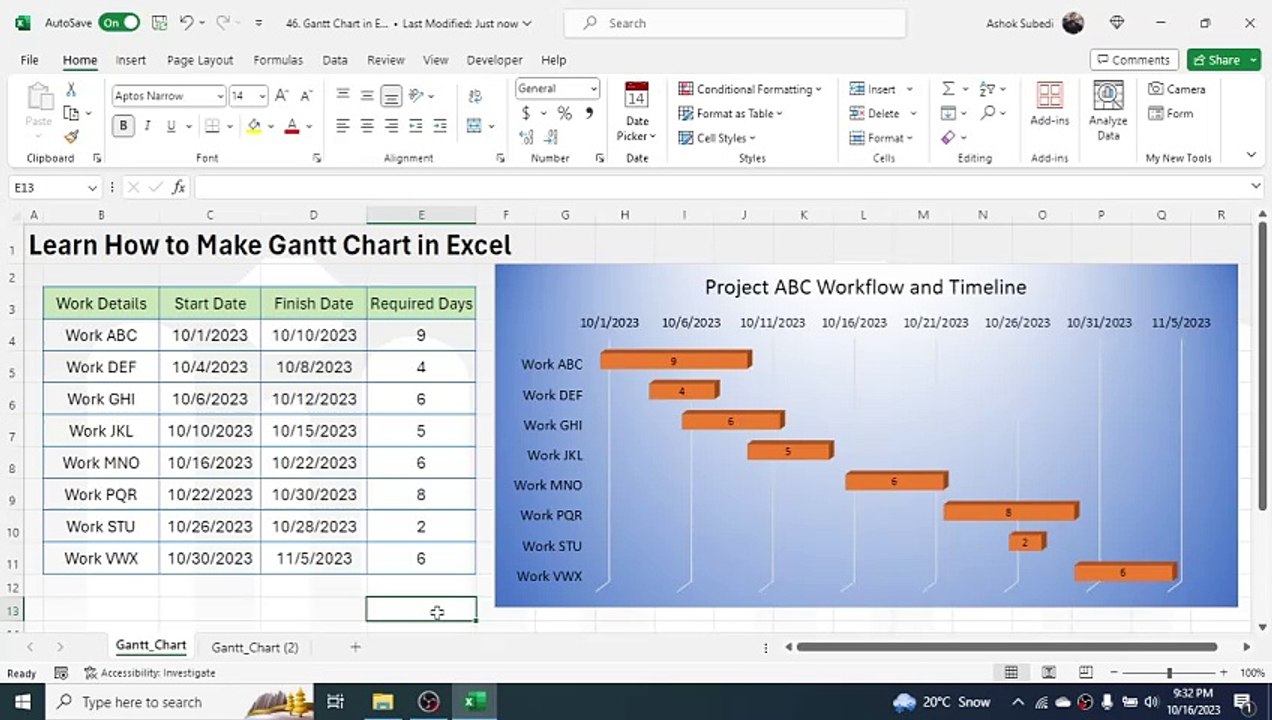
Task: Expand Format as Table menu
Action: 731,113
